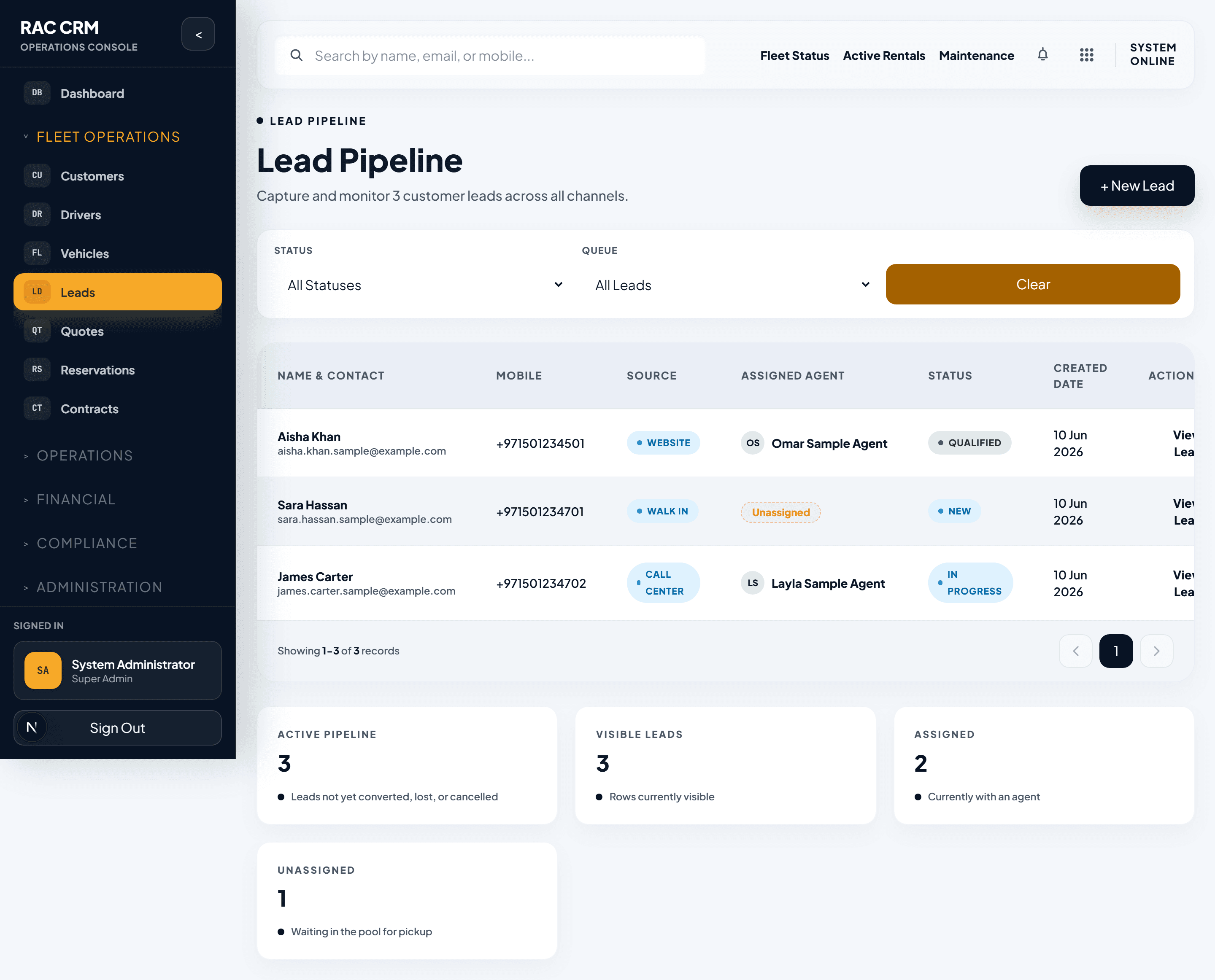Click the LD Leads badge icon

[x=37, y=292]
